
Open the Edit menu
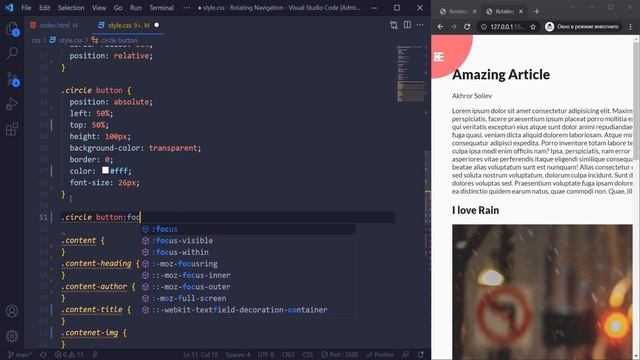point(44,8)
